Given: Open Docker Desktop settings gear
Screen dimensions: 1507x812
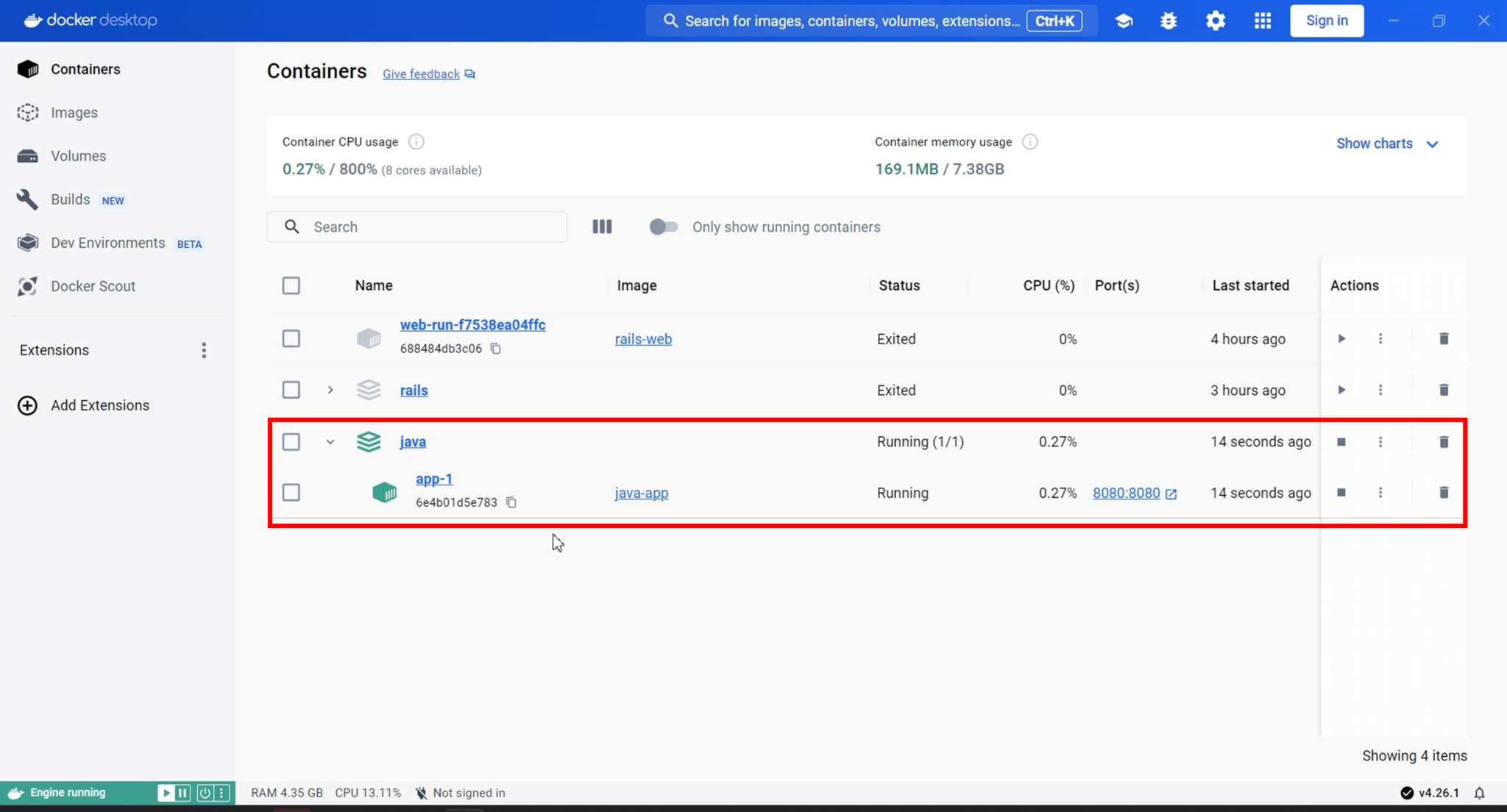Looking at the screenshot, I should coord(1215,21).
